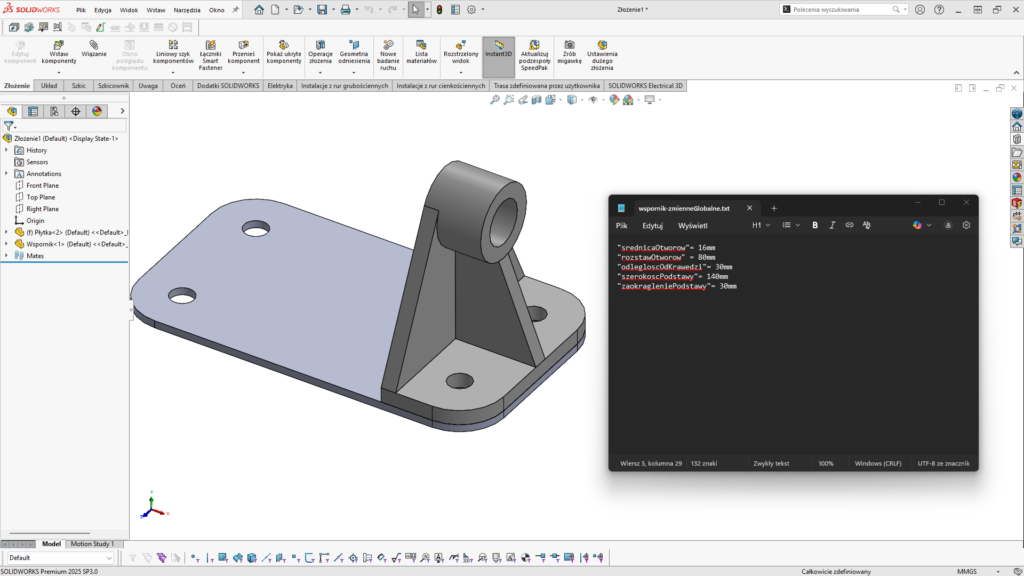Open the Narzędzia menu
Image resolution: width=1024 pixels, height=576 pixels.
[x=187, y=10]
